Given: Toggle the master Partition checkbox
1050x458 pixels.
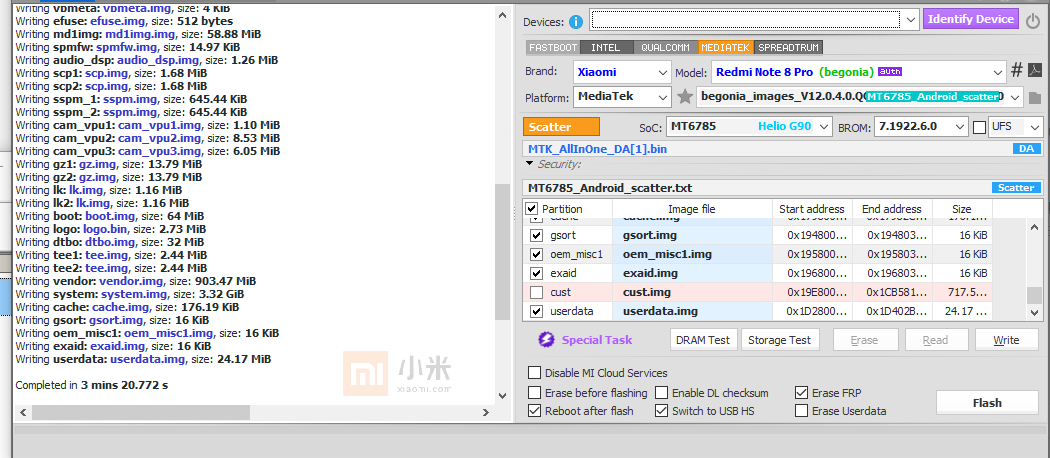Looking at the screenshot, I should pyautogui.click(x=532, y=209).
